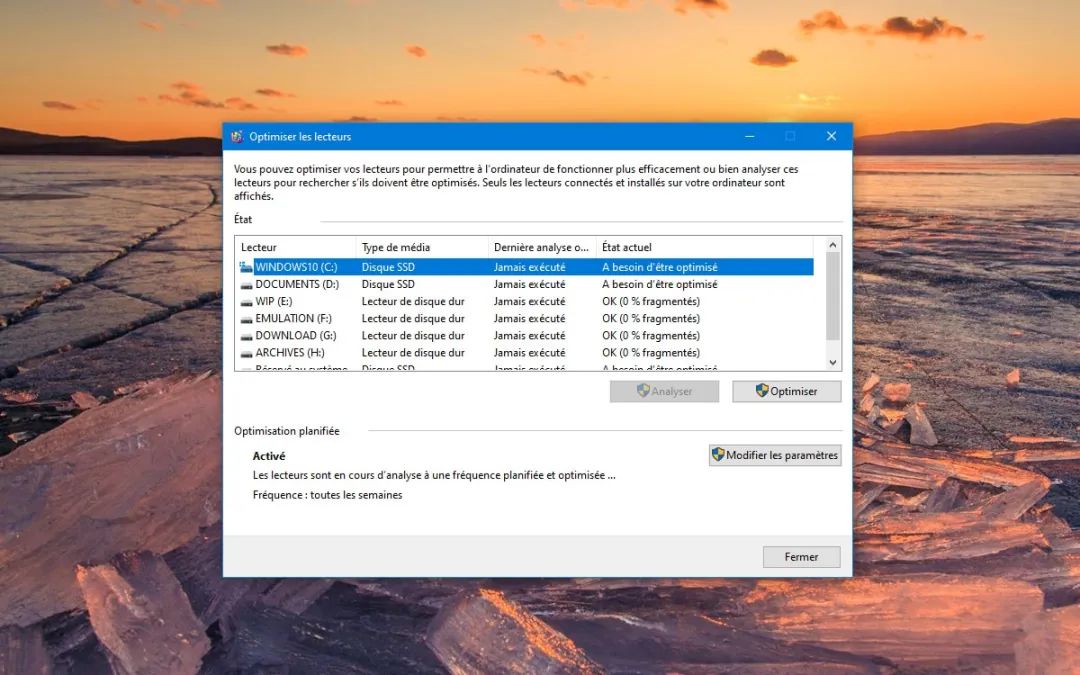Click the DOCUMENTS (D:) drive icon
This screenshot has width=1080, height=675.
point(246,285)
